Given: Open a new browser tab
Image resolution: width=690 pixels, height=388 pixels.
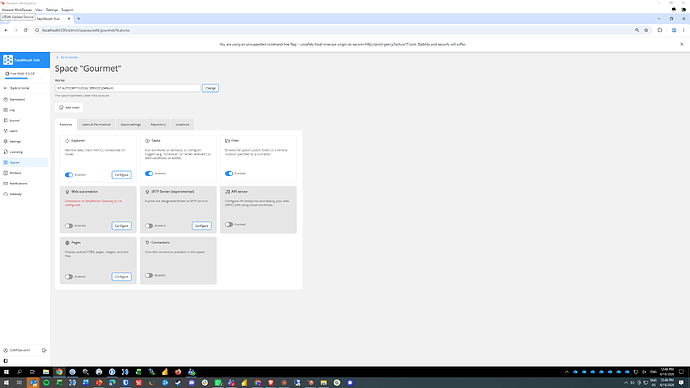Looking at the screenshot, I should 79,18.
